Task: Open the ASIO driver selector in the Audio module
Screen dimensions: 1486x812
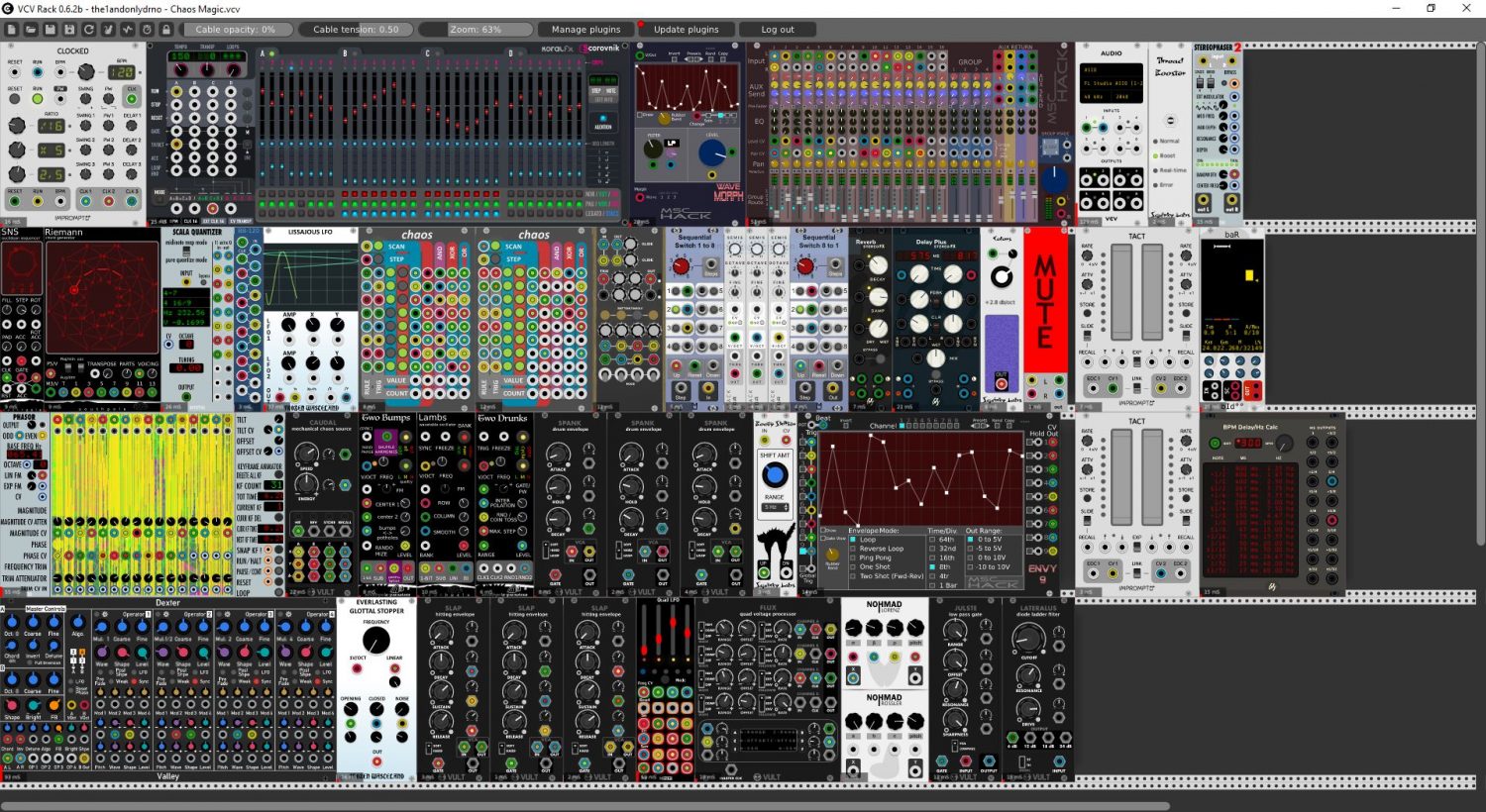Action: point(1111,70)
